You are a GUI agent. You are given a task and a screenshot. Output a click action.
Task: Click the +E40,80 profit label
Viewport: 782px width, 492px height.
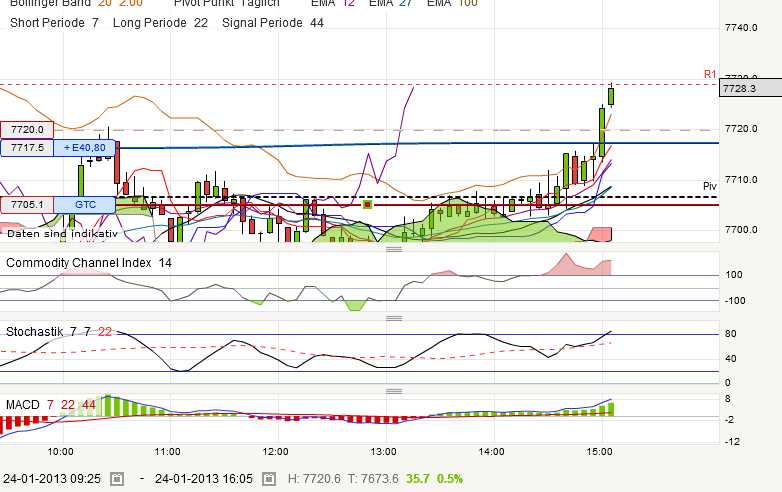pyautogui.click(x=85, y=148)
